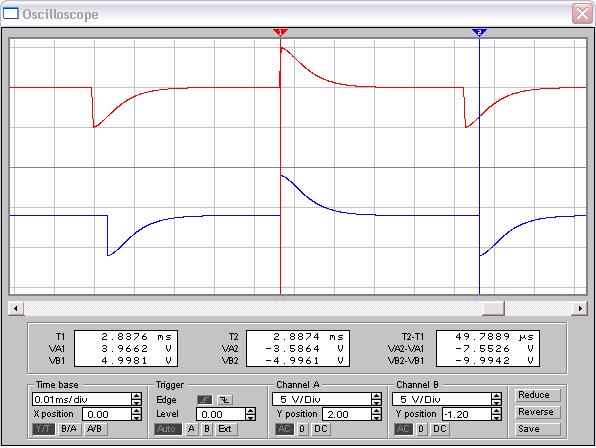Image resolution: width=596 pixels, height=448 pixels.
Task: Increase Channel A Y position
Action: (376, 411)
